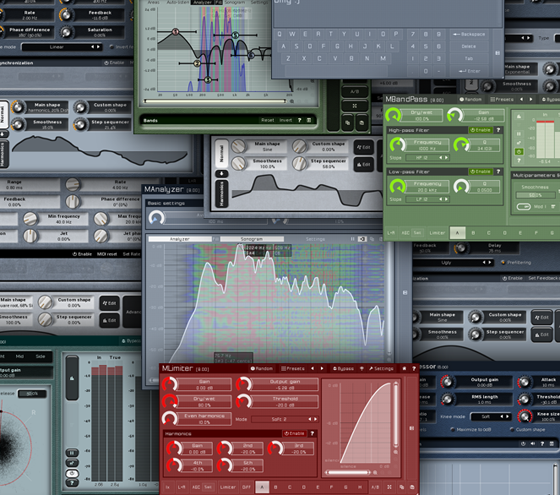Image resolution: width=560 pixels, height=495 pixels.
Task: Click the Invert button in Bands bar
Action: [286, 120]
